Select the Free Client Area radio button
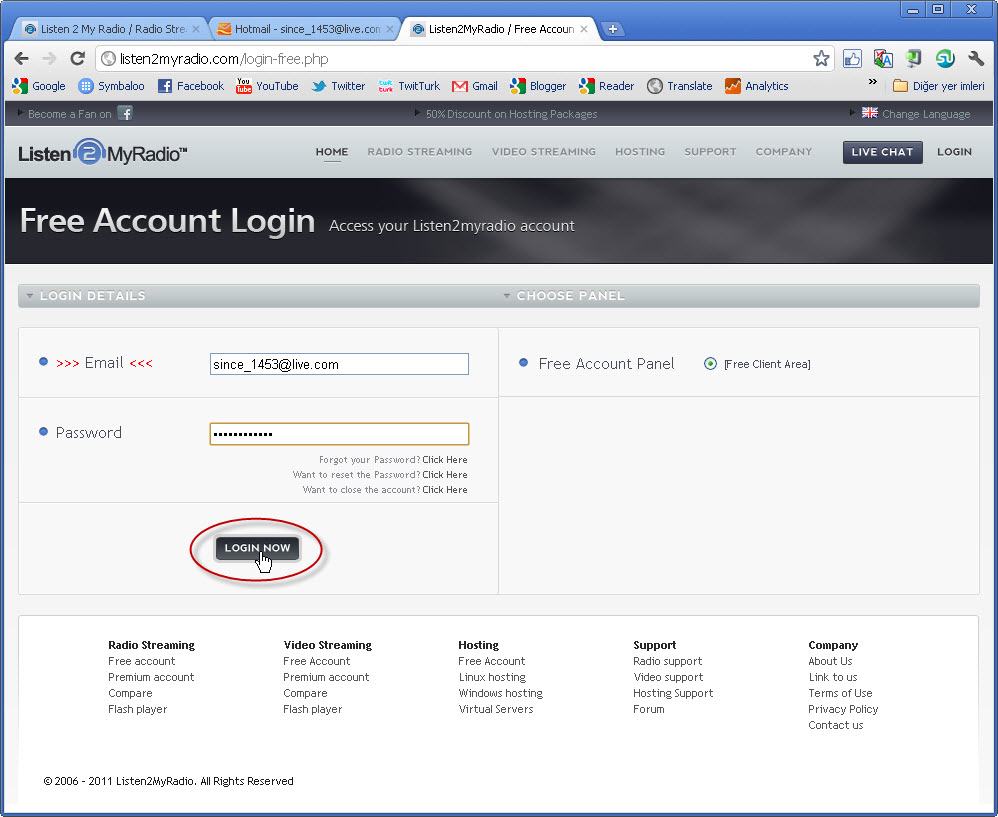998x817 pixels. 710,363
